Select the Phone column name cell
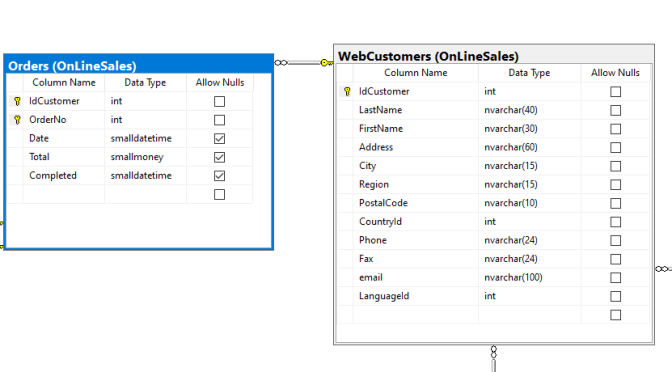The image size is (672, 372). click(x=416, y=240)
